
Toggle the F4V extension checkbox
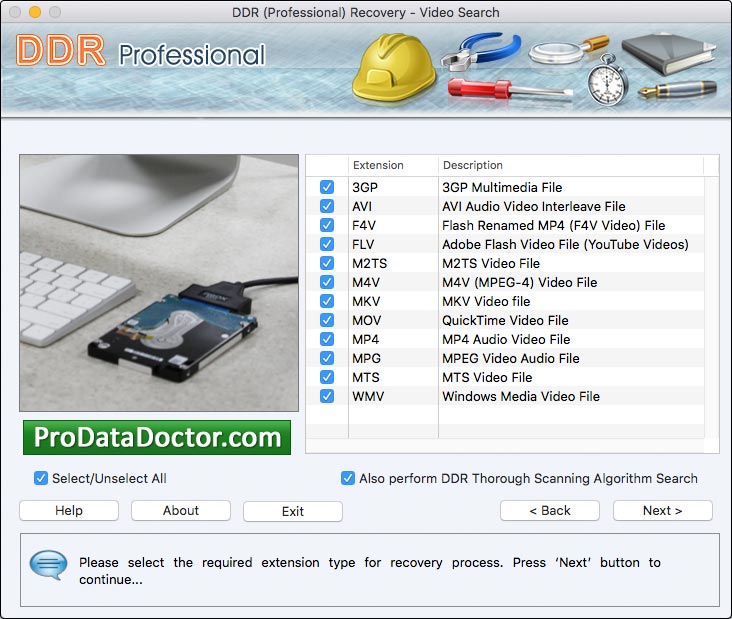pyautogui.click(x=327, y=225)
